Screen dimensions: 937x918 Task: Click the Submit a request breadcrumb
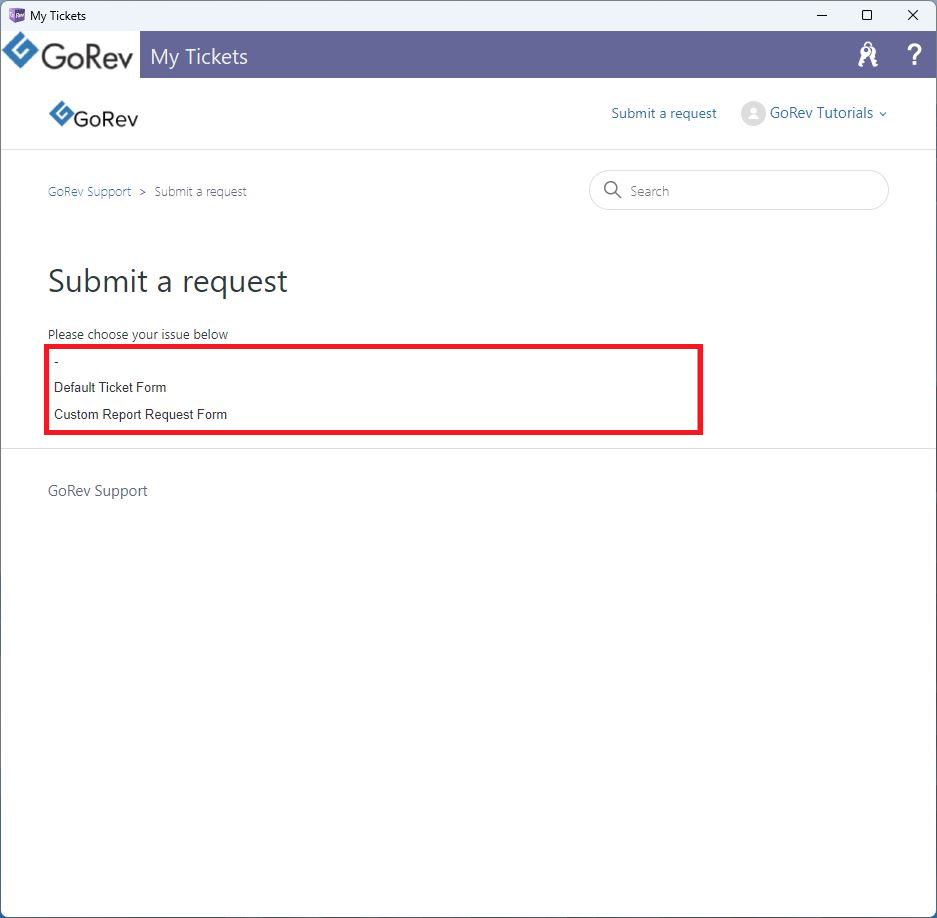point(200,192)
